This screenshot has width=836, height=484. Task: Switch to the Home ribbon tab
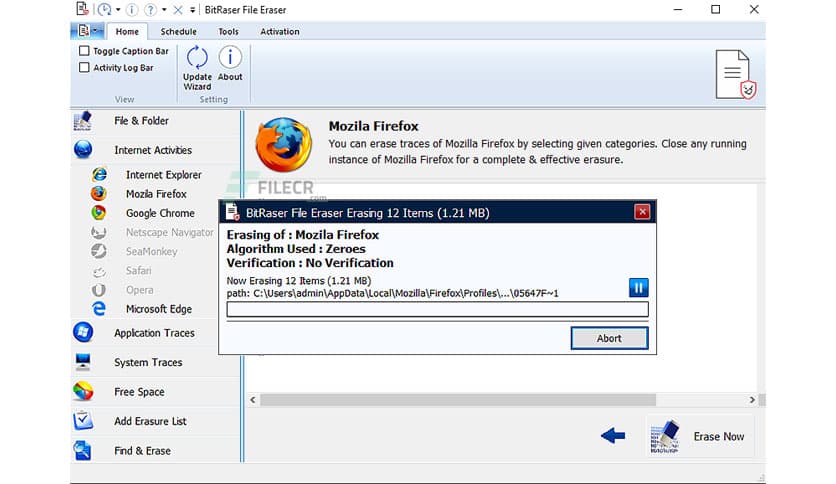(127, 31)
